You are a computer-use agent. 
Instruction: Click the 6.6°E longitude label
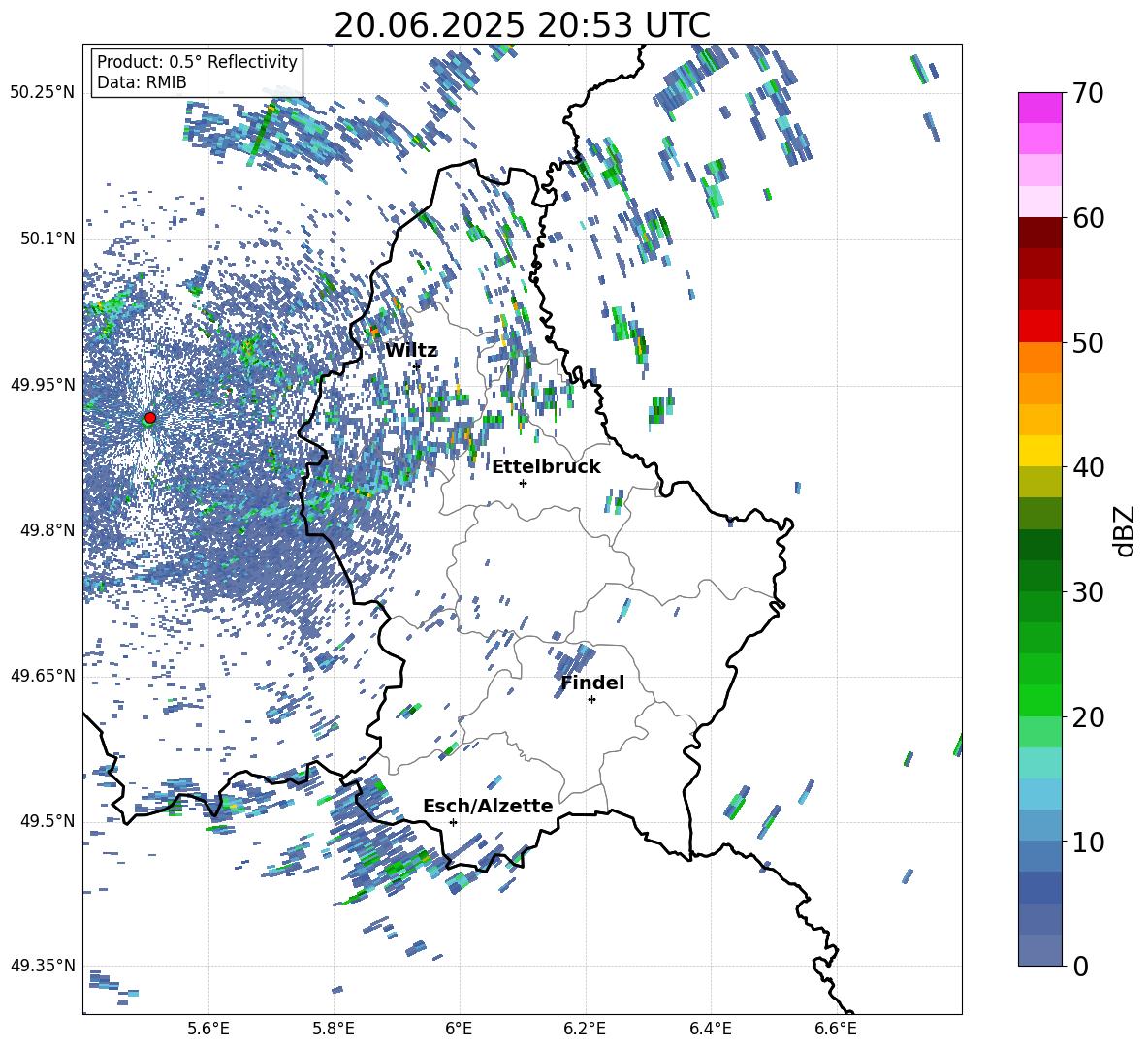(x=836, y=1029)
